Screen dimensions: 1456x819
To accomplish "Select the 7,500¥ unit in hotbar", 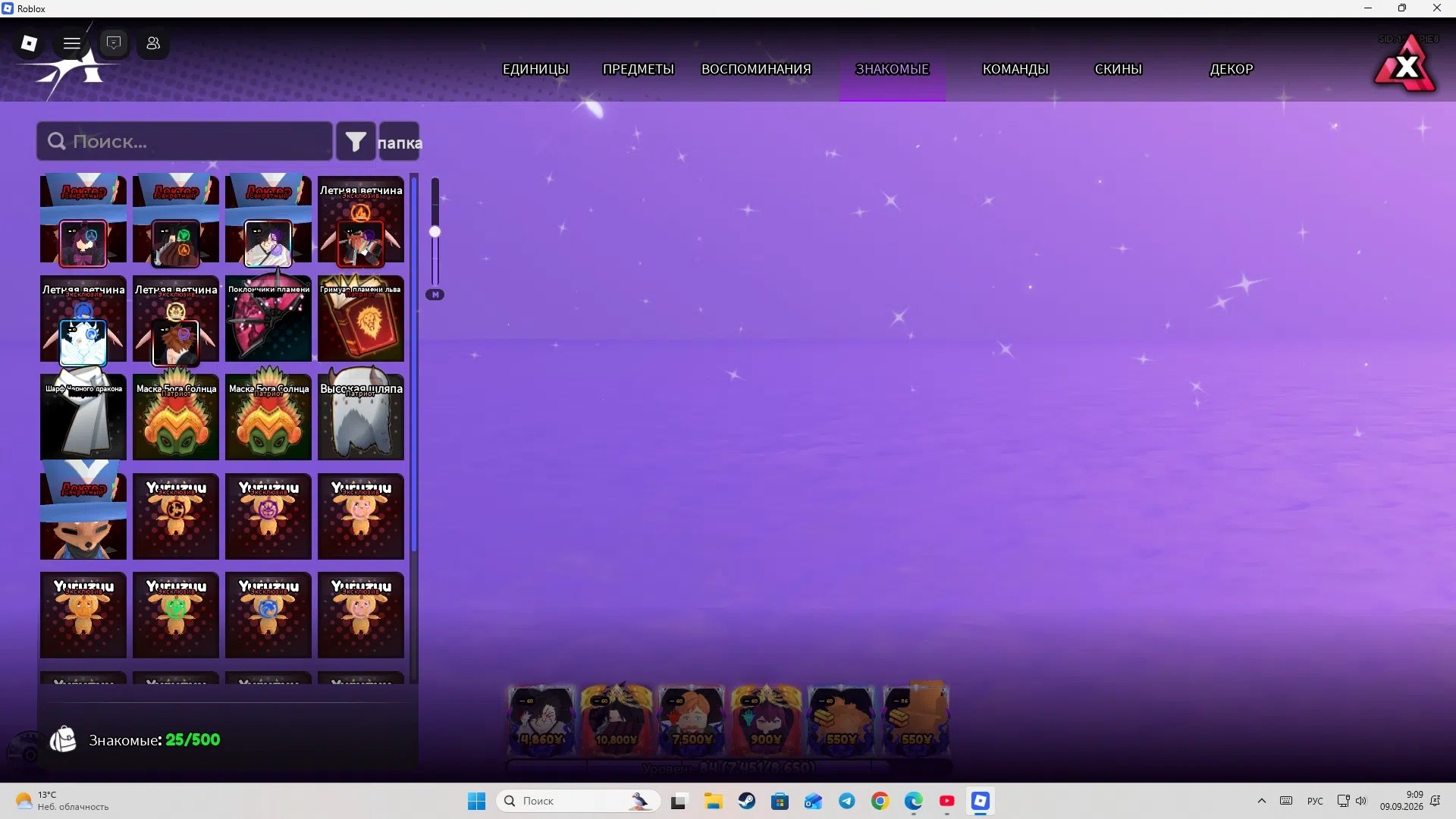I will click(692, 720).
